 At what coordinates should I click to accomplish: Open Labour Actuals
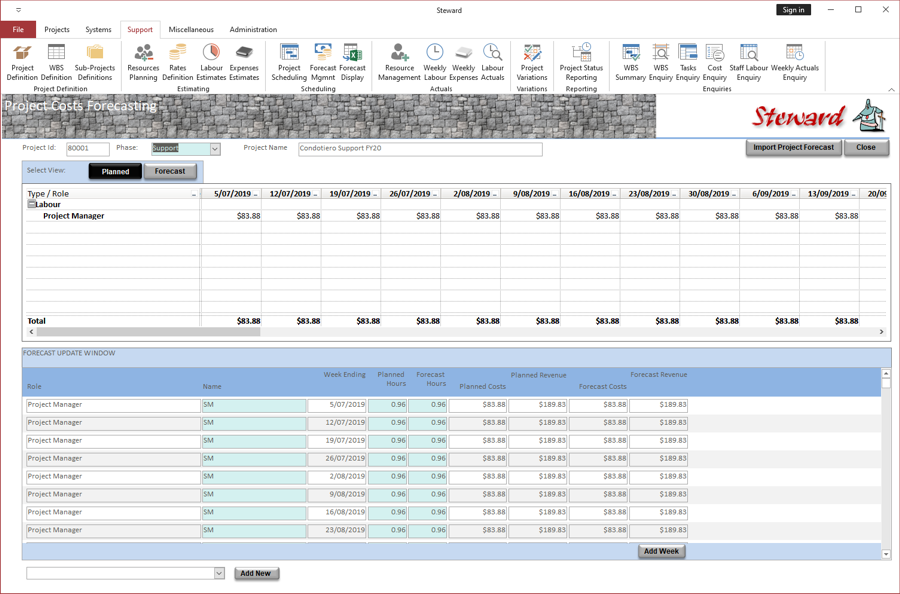coord(492,63)
